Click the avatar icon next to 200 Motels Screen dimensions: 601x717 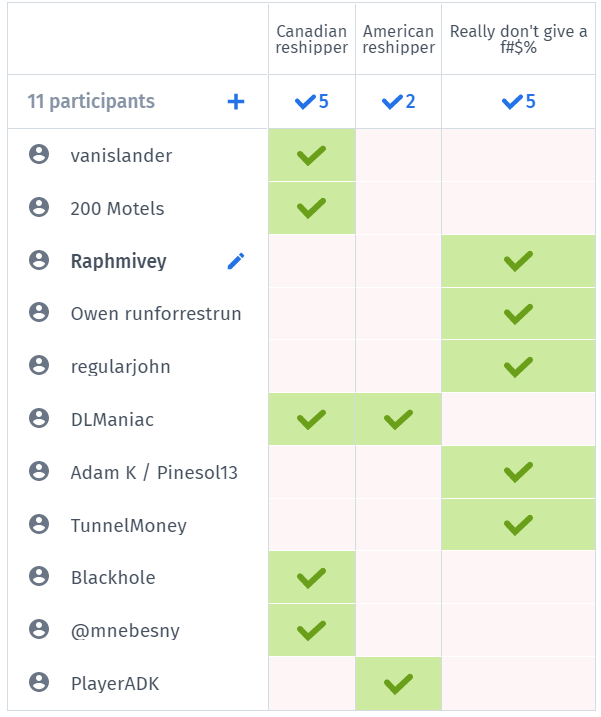pos(39,208)
